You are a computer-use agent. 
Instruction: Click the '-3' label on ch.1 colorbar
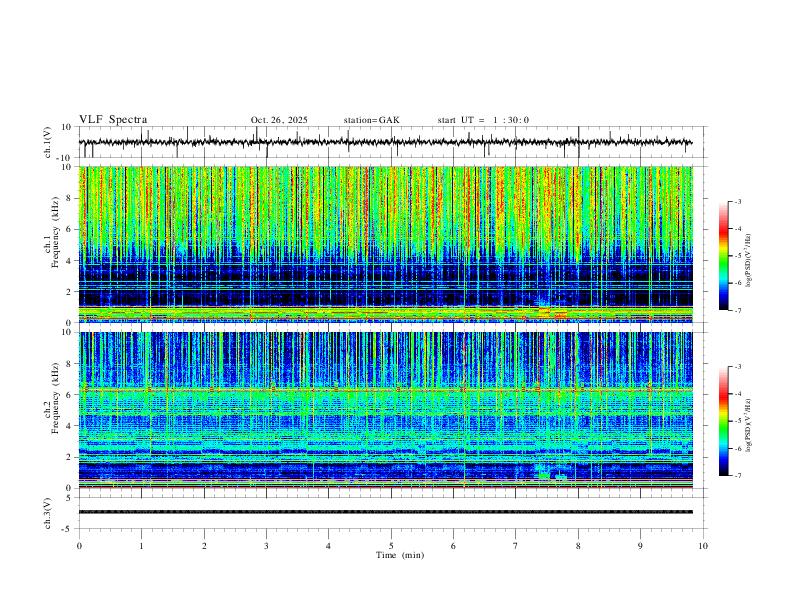(x=737, y=201)
